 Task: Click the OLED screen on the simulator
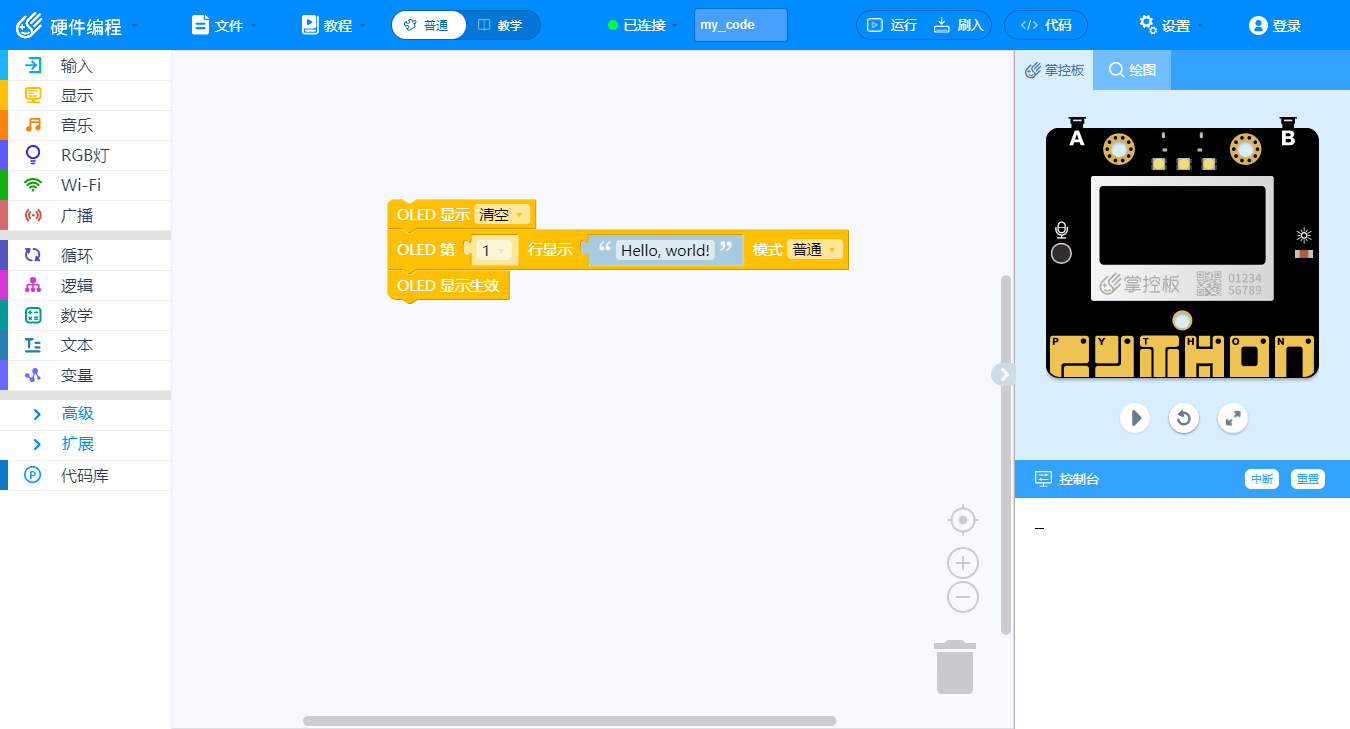(x=1182, y=225)
